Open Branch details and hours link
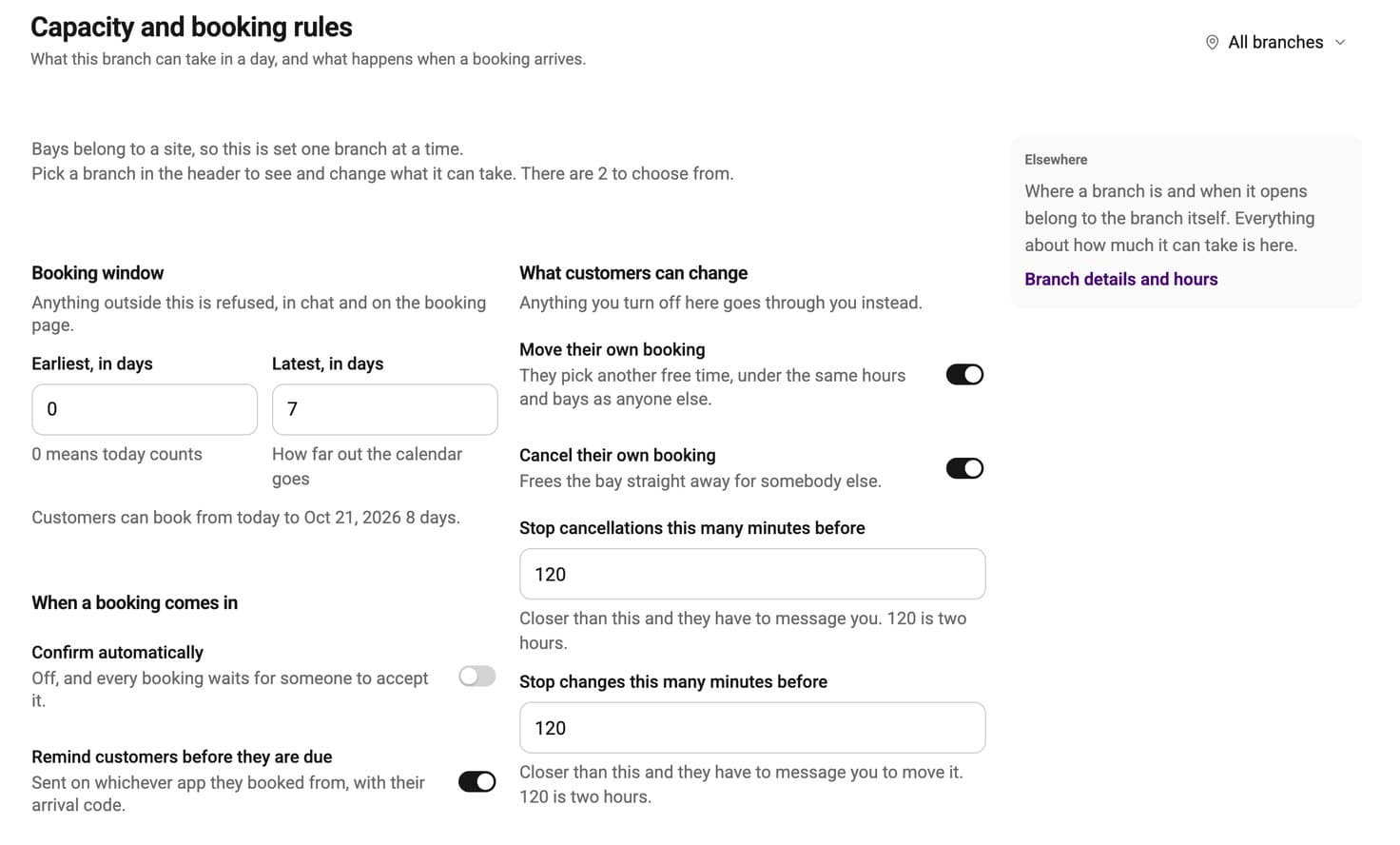Image resolution: width=1400 pixels, height=845 pixels. pyautogui.click(x=1120, y=279)
